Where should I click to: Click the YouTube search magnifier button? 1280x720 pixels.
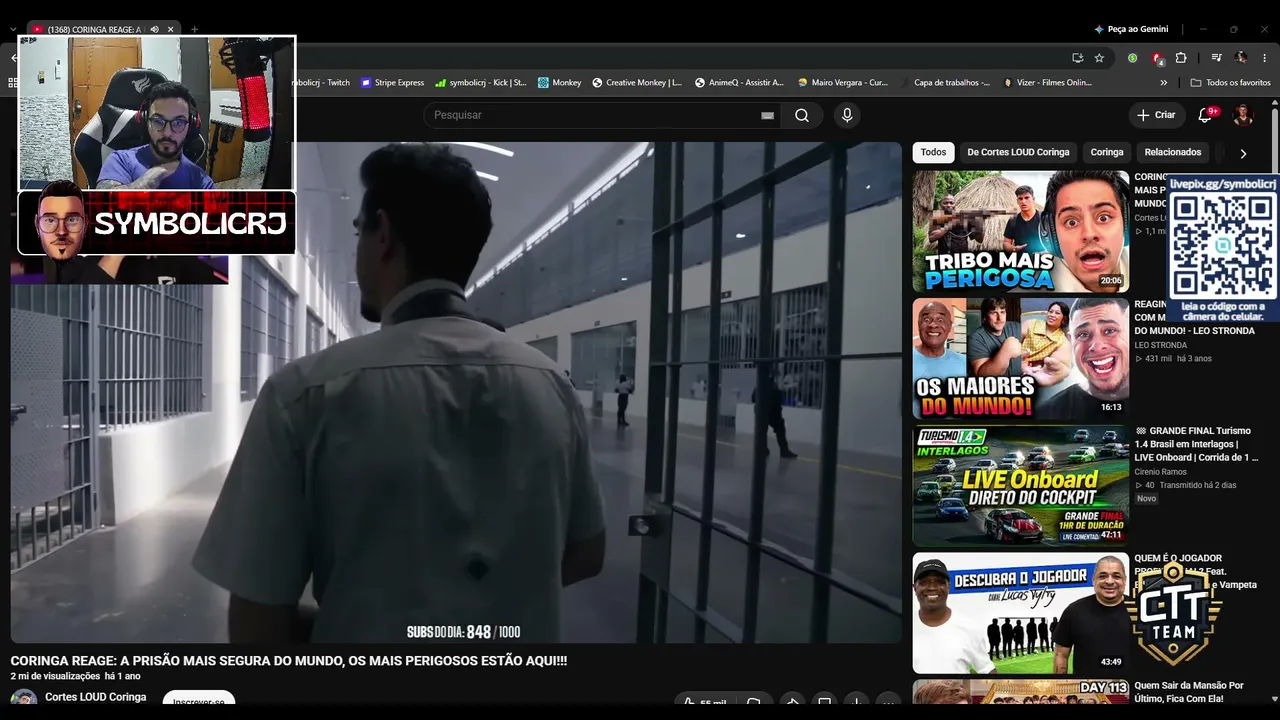pyautogui.click(x=802, y=115)
